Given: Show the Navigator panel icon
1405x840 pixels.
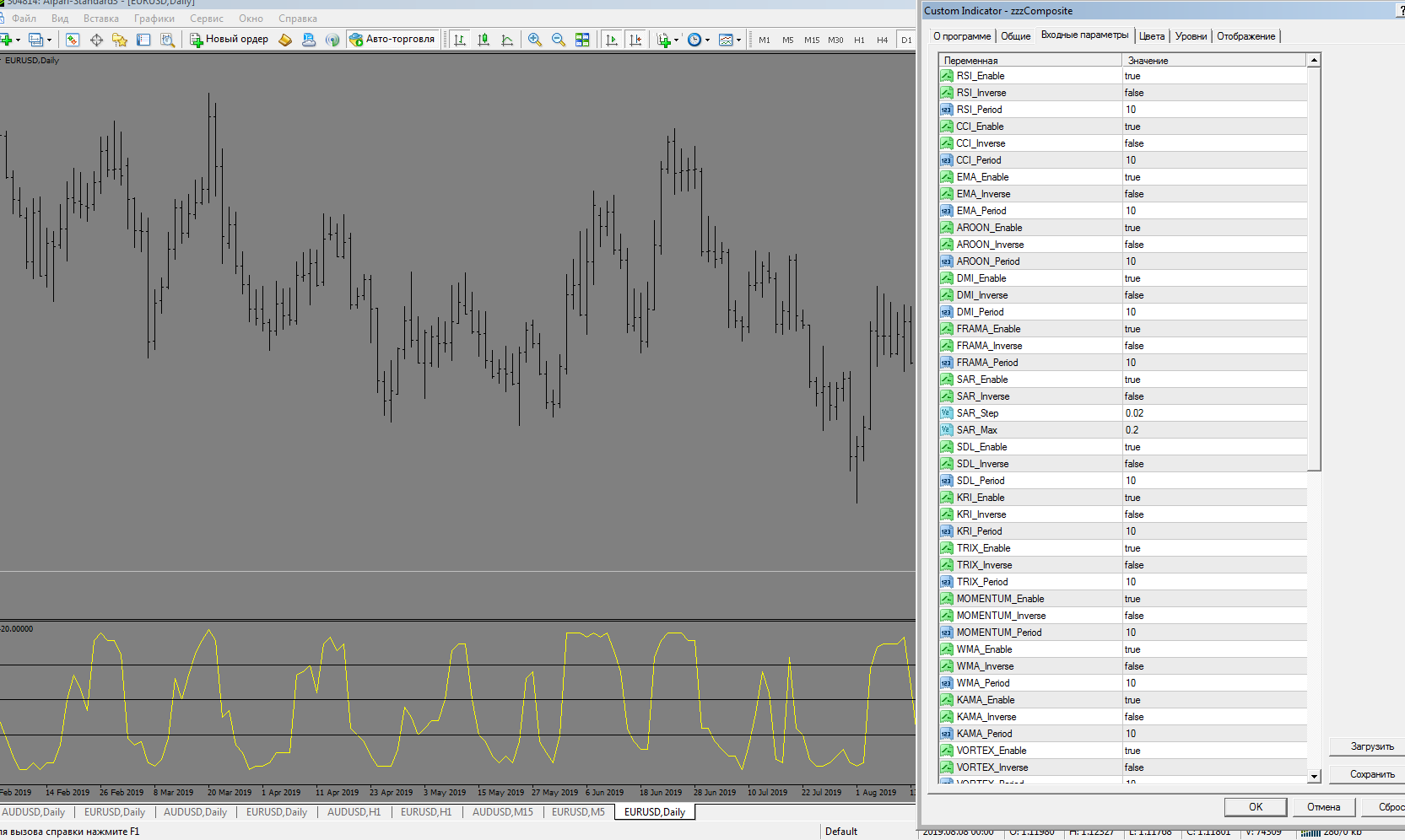Looking at the screenshot, I should (120, 40).
